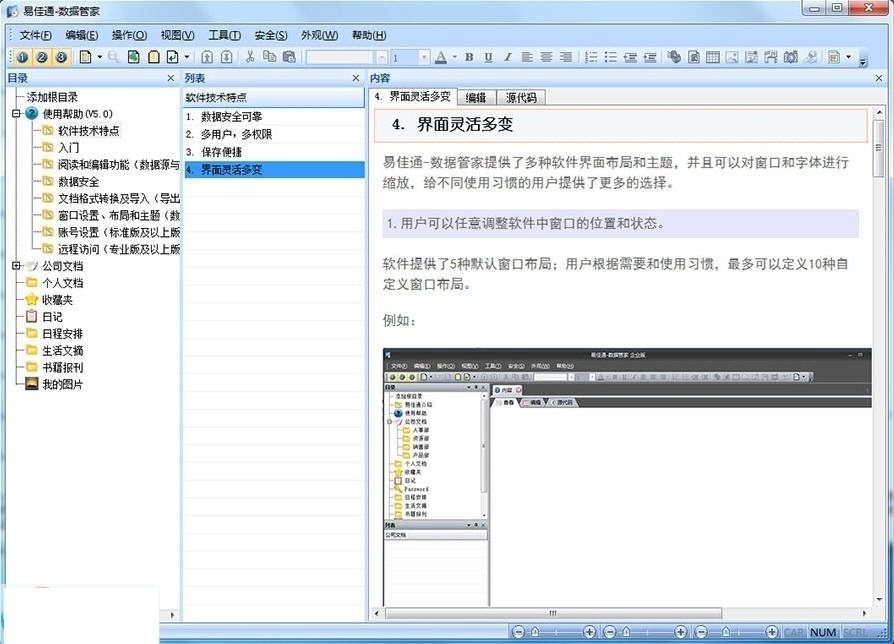Click the embedded dark-theme screenshot in content
Viewport: 894px width, 644px height.
627,478
